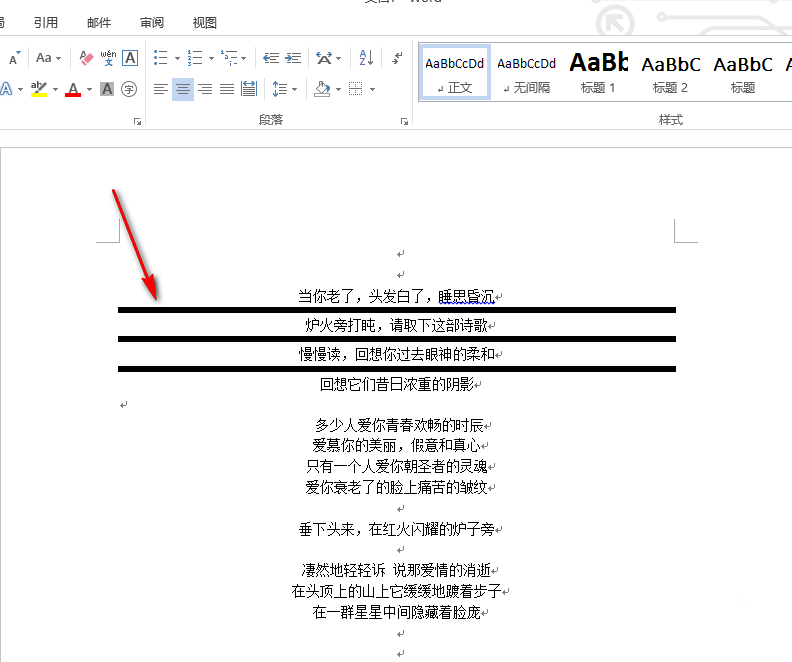Increase paragraph indent

click(293, 58)
